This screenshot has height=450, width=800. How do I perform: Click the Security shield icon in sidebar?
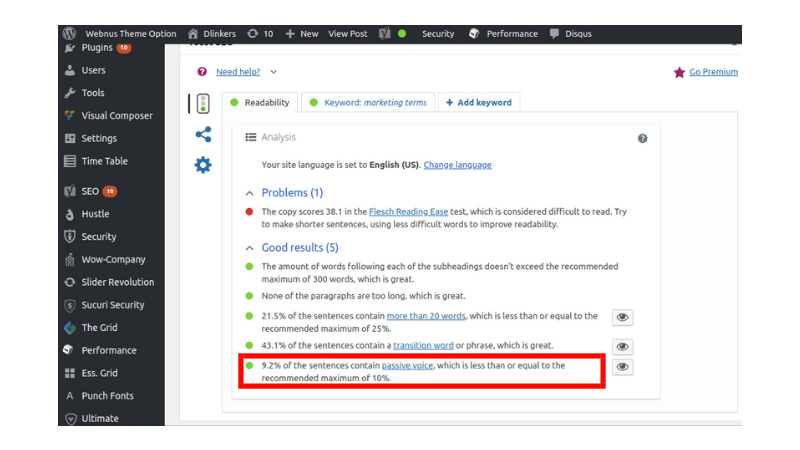(x=70, y=237)
